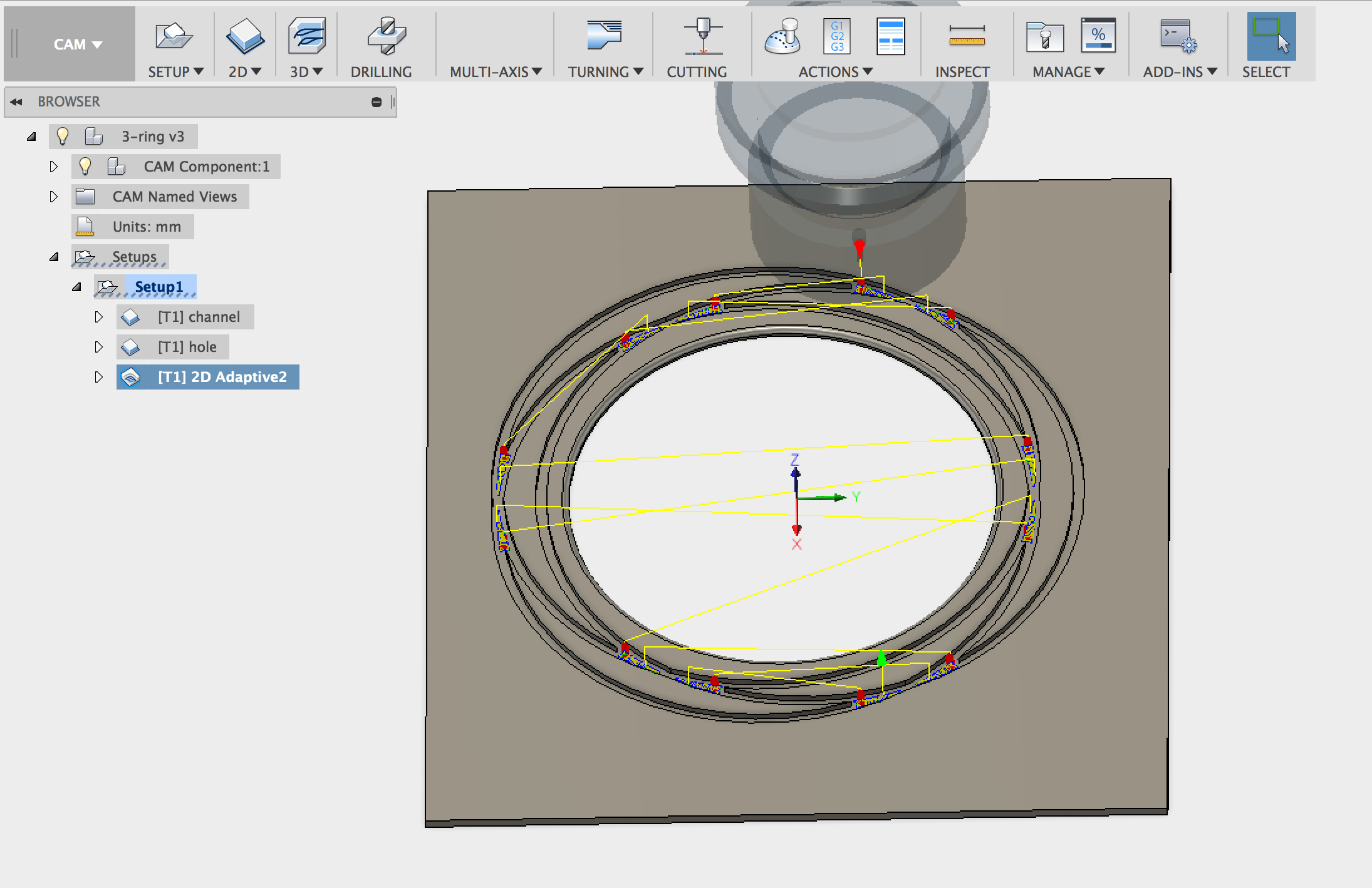Viewport: 1372px width, 888px height.
Task: Click the Task Manager percent icon
Action: (x=1098, y=36)
